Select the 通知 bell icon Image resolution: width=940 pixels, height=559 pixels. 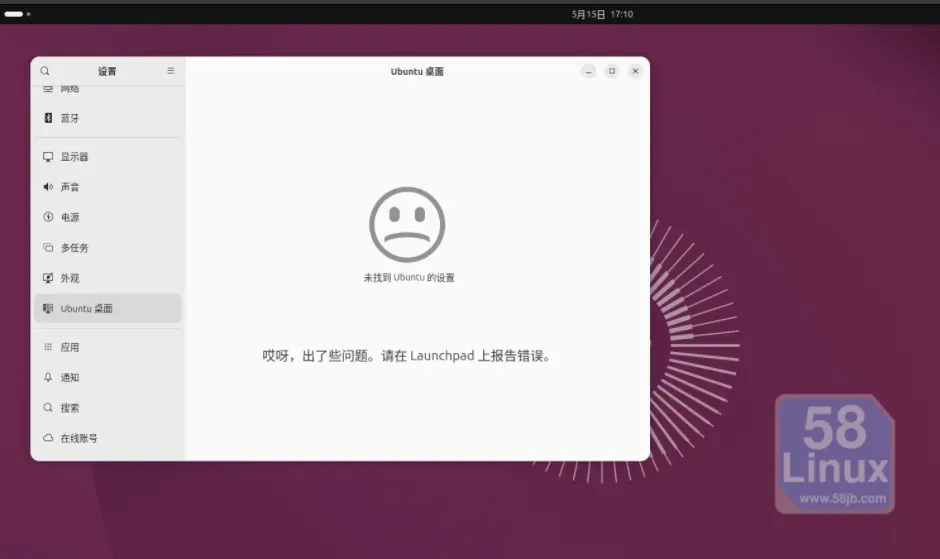tap(48, 377)
